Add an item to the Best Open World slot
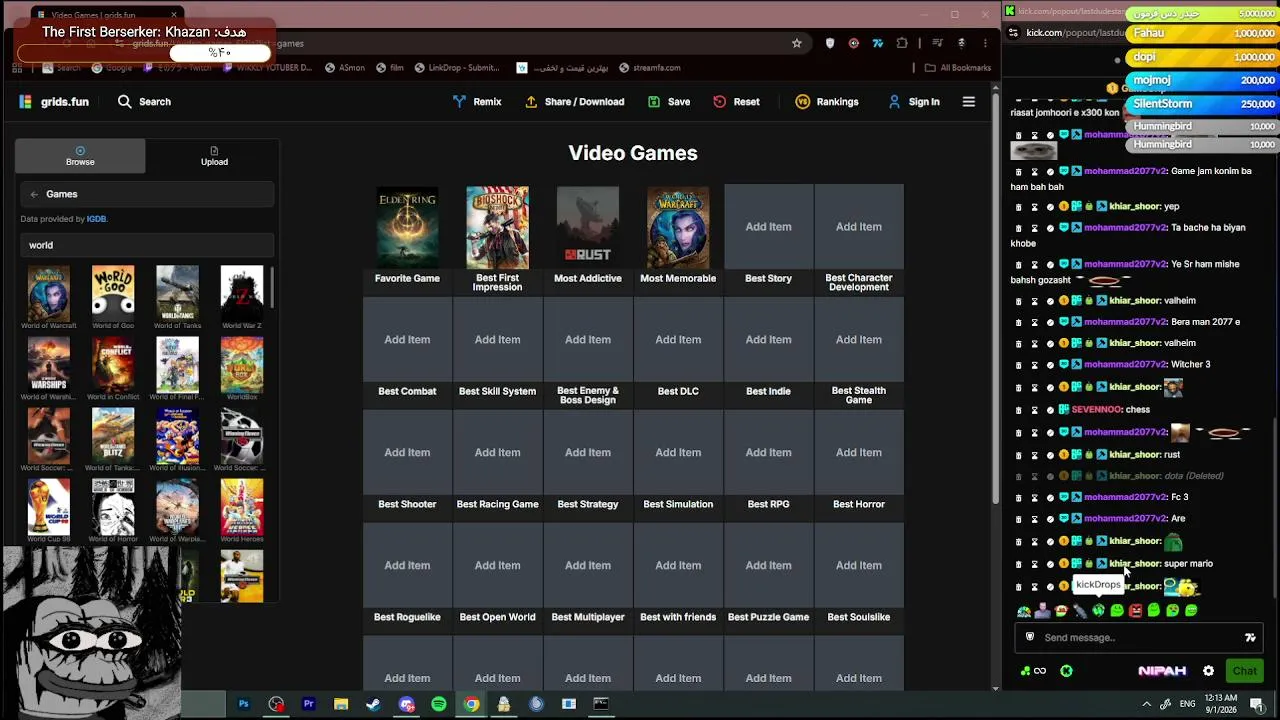 (497, 566)
